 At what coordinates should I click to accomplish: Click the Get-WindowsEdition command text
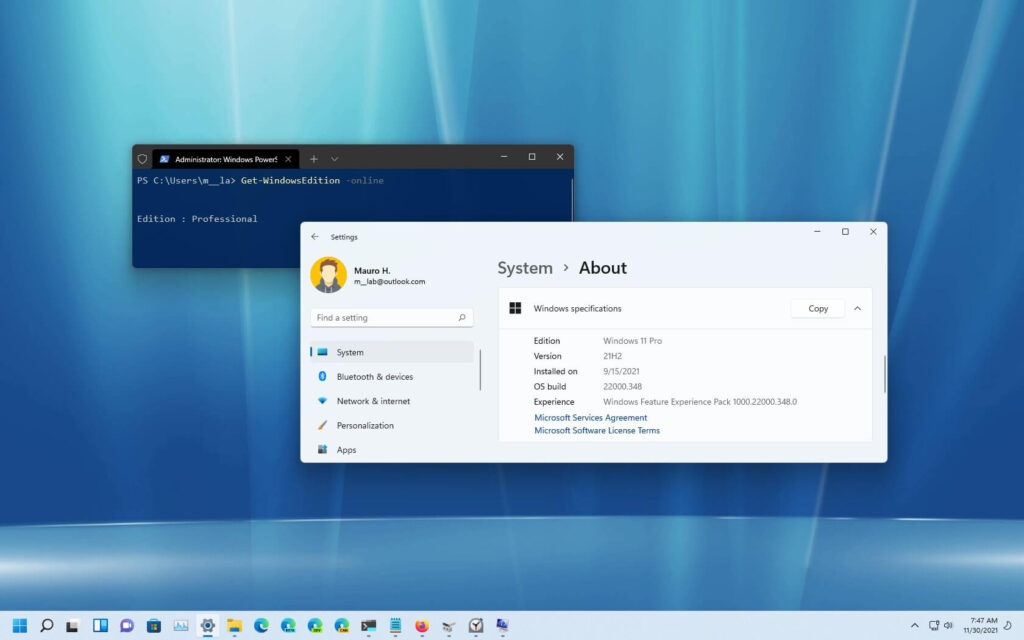(x=290, y=180)
